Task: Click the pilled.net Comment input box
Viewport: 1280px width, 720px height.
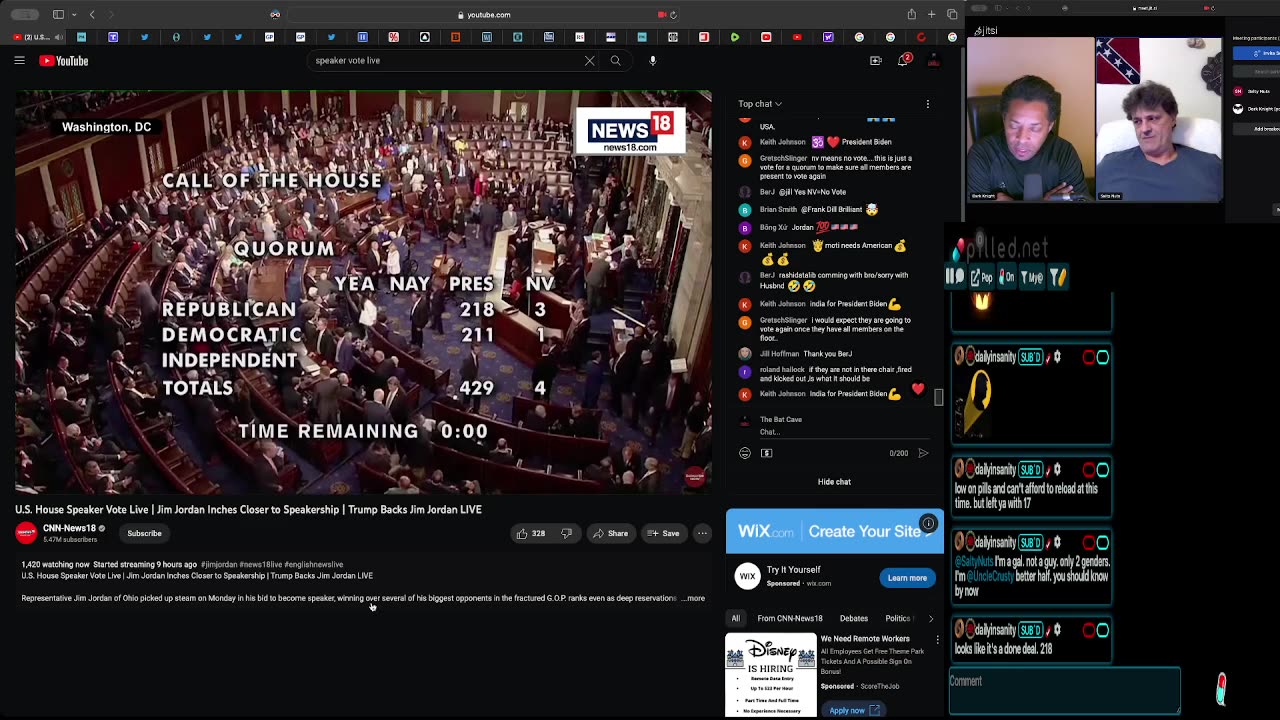Action: [x=1064, y=691]
